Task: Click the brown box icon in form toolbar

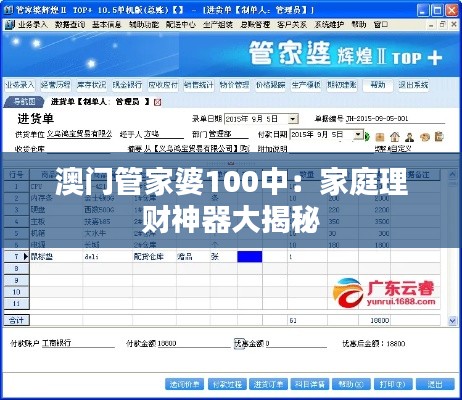Action: tap(380, 137)
